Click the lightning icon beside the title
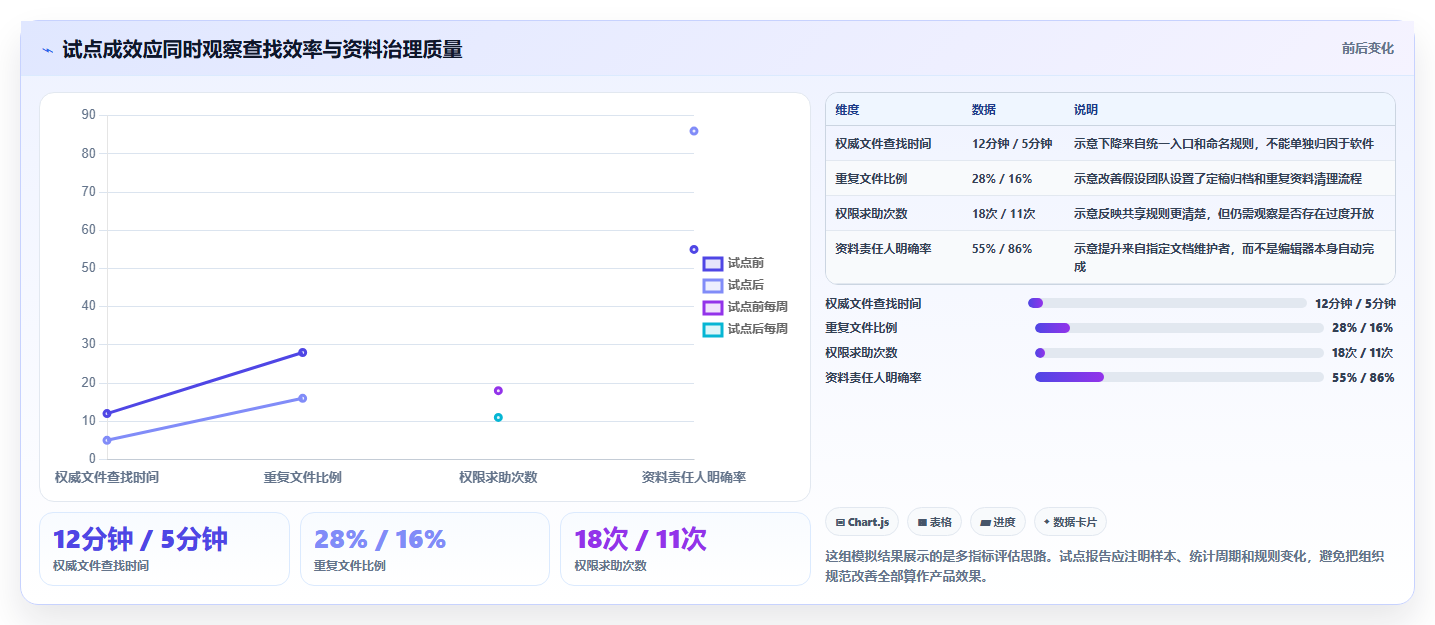Viewport: 1435px width, 625px height. (x=47, y=50)
